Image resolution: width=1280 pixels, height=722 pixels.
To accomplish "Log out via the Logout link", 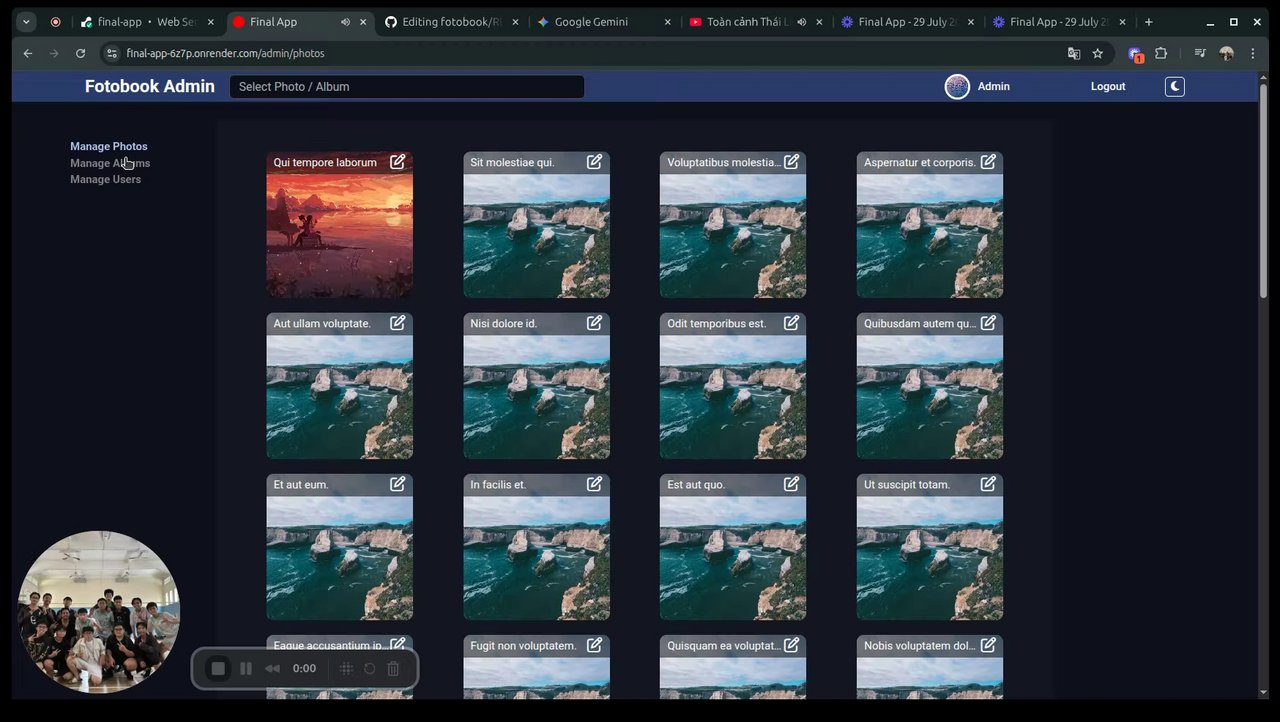I will (1108, 87).
